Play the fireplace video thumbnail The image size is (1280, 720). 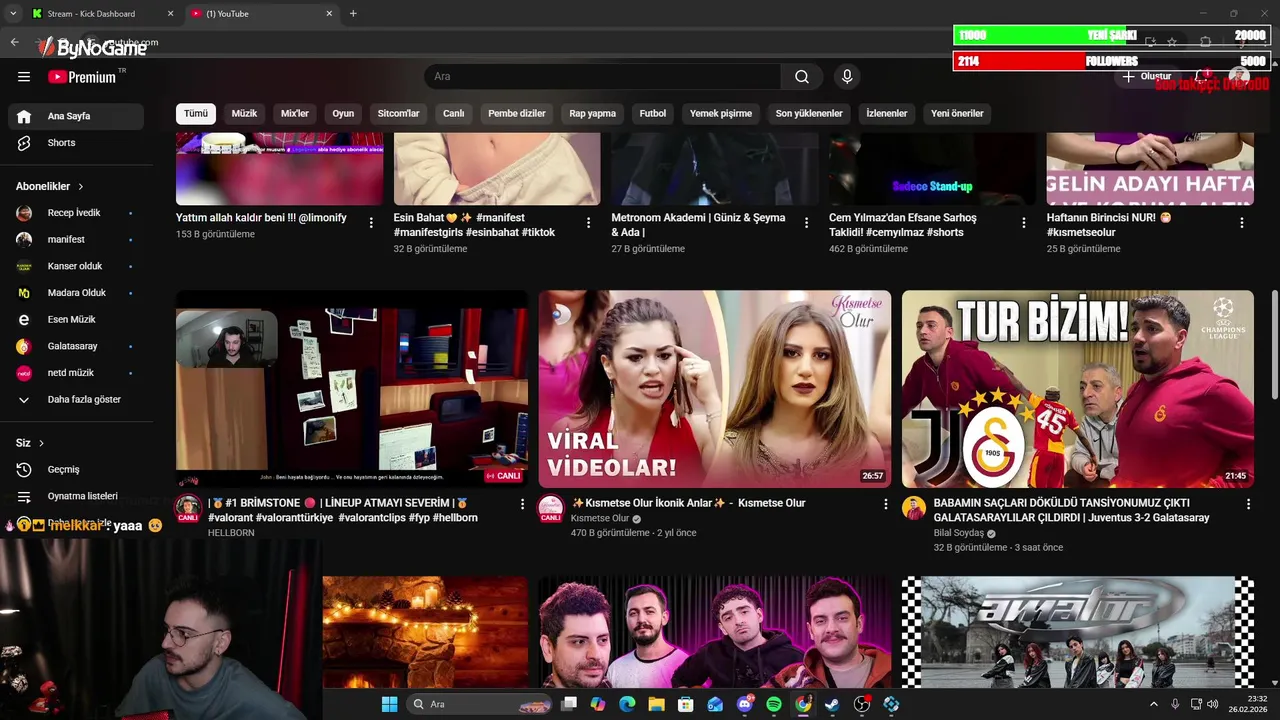[425, 632]
